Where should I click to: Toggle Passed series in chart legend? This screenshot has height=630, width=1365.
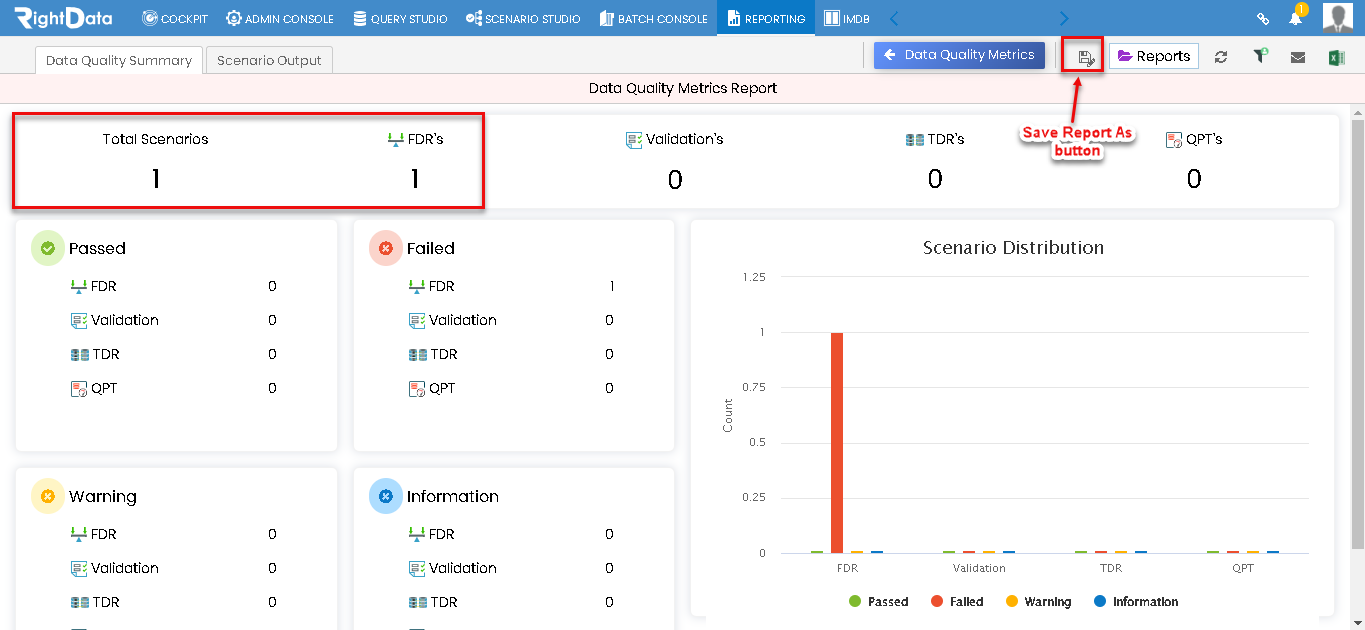(x=878, y=602)
